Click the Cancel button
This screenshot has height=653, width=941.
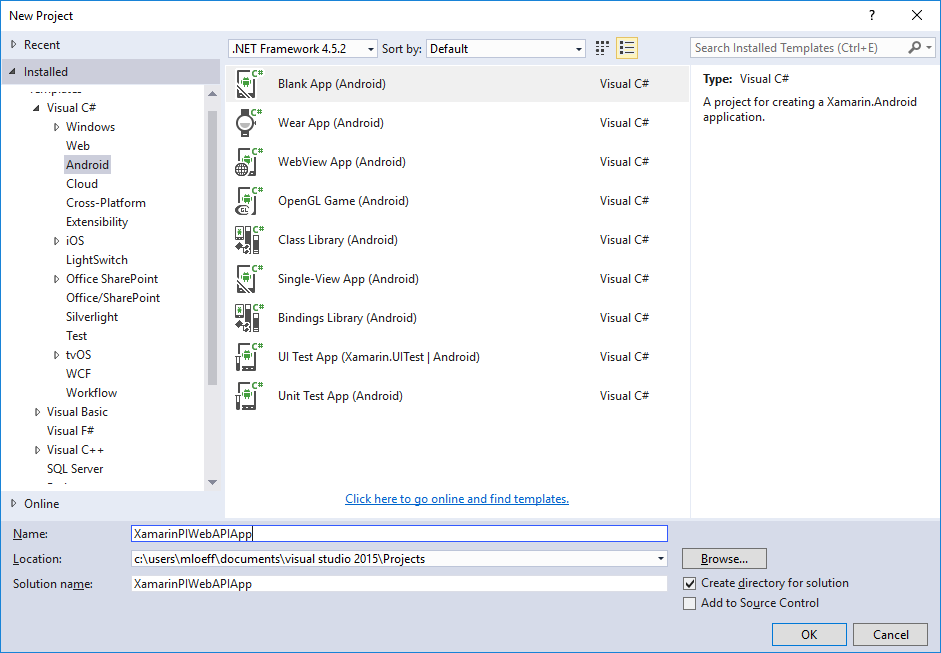(891, 634)
